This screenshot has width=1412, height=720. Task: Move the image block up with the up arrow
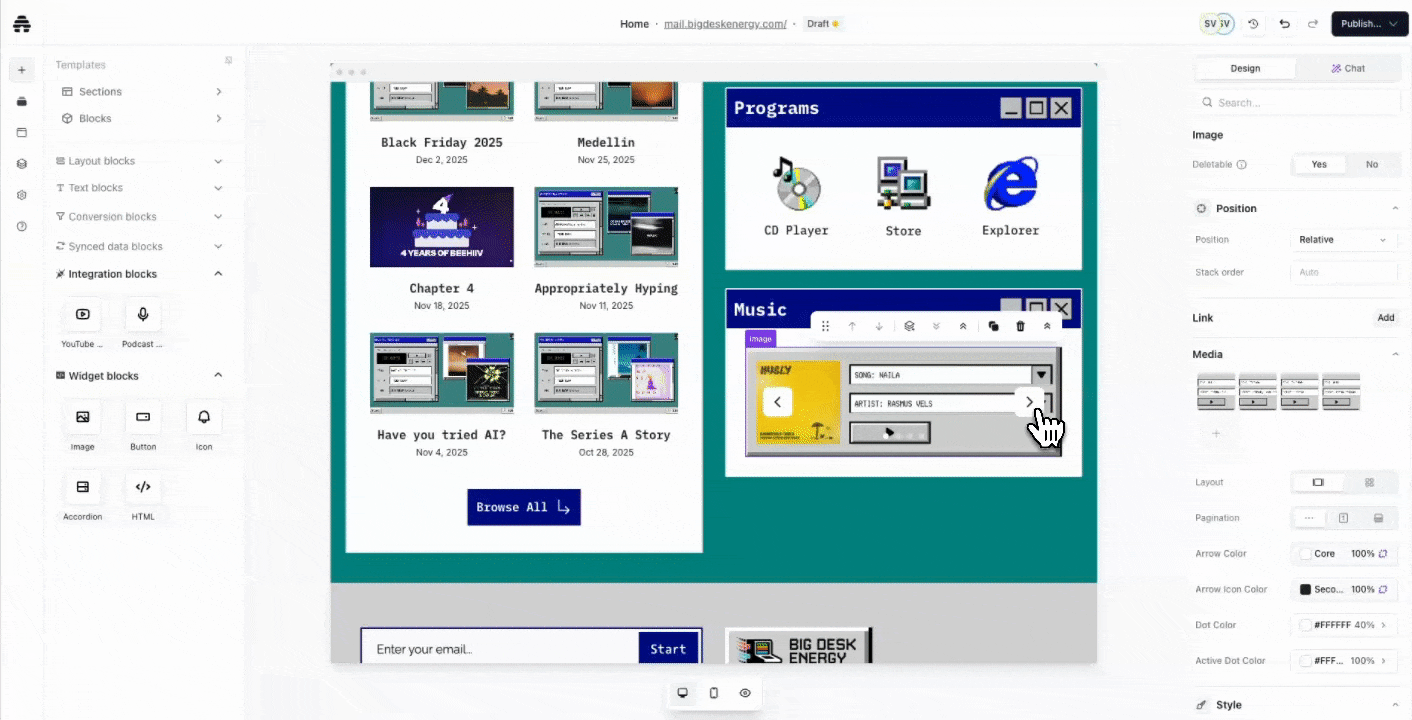[852, 326]
